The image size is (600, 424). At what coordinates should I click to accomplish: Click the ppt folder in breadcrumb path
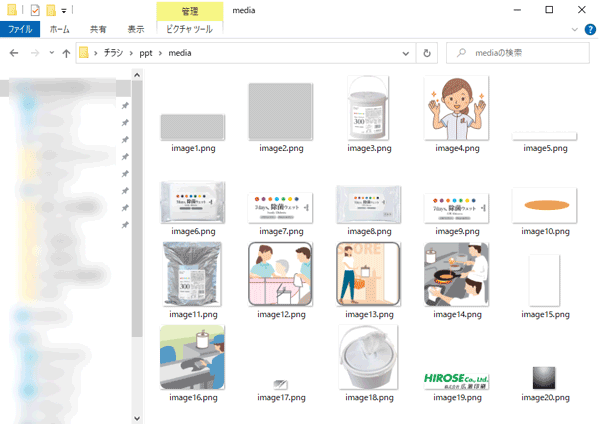click(145, 53)
